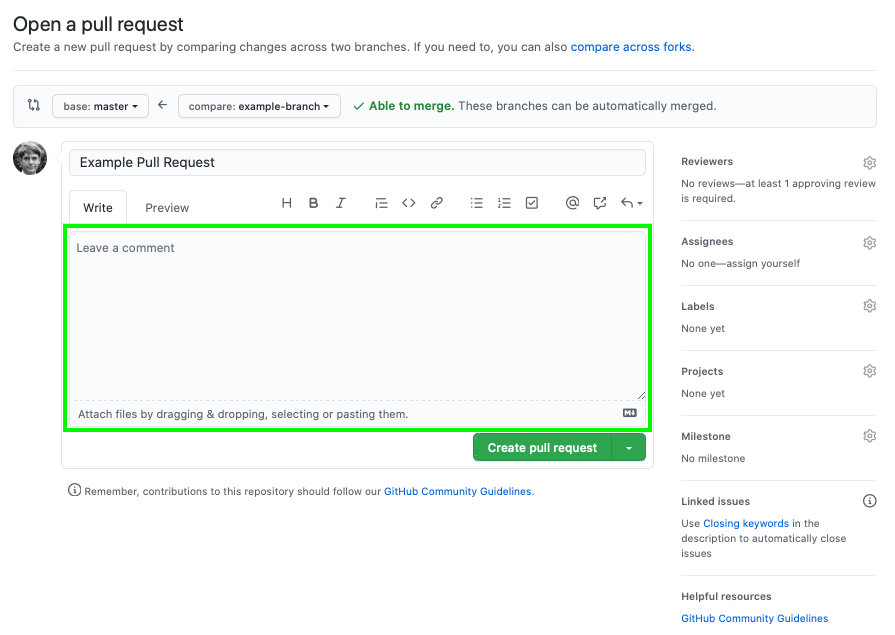Apply italic formatting in the editor
Viewport: 895px width, 635px height.
(x=341, y=203)
